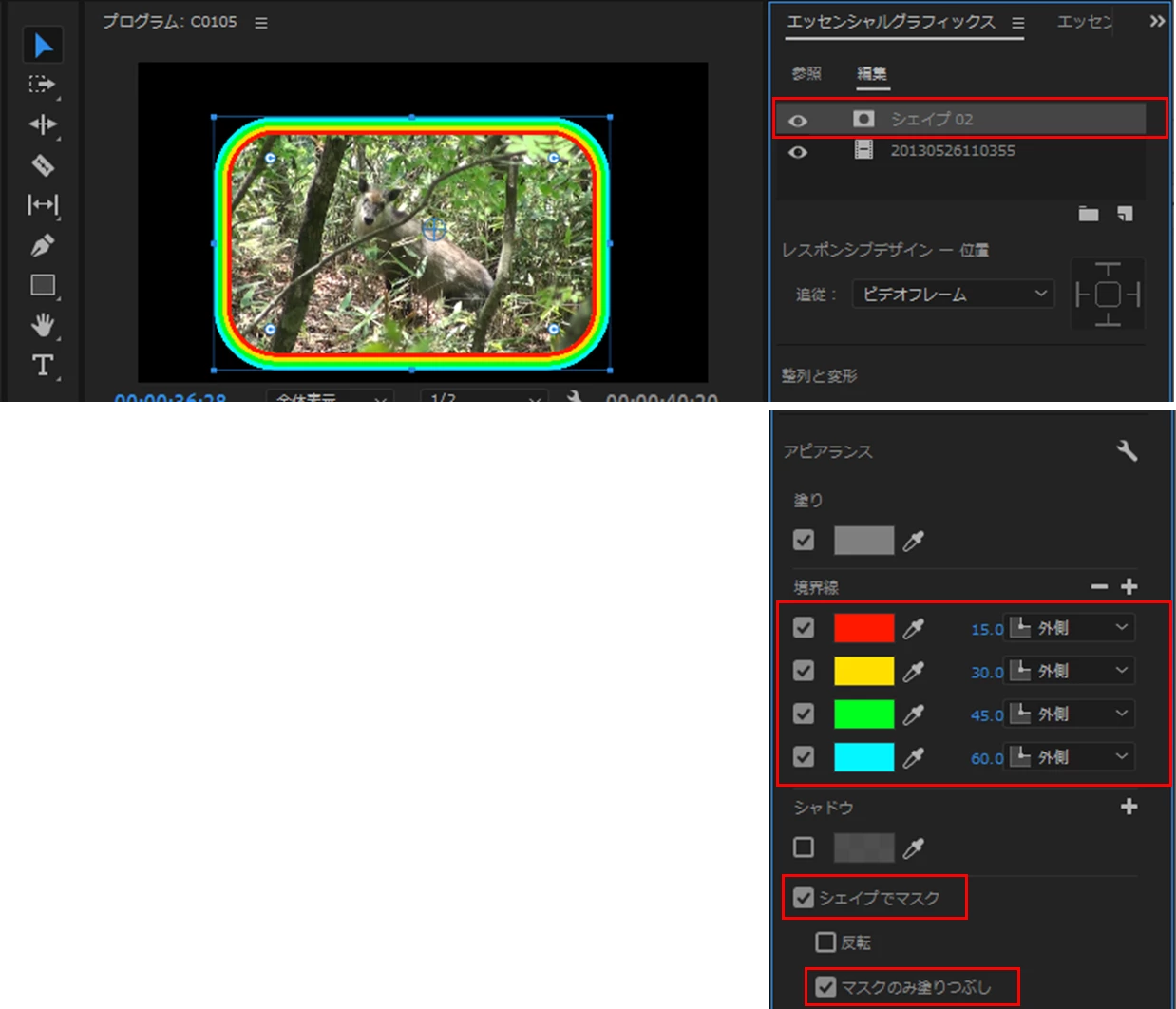Screen dimensions: 1176x1009
Task: Select the エッセンシャルグラフィックス panel tab
Action: (x=891, y=22)
